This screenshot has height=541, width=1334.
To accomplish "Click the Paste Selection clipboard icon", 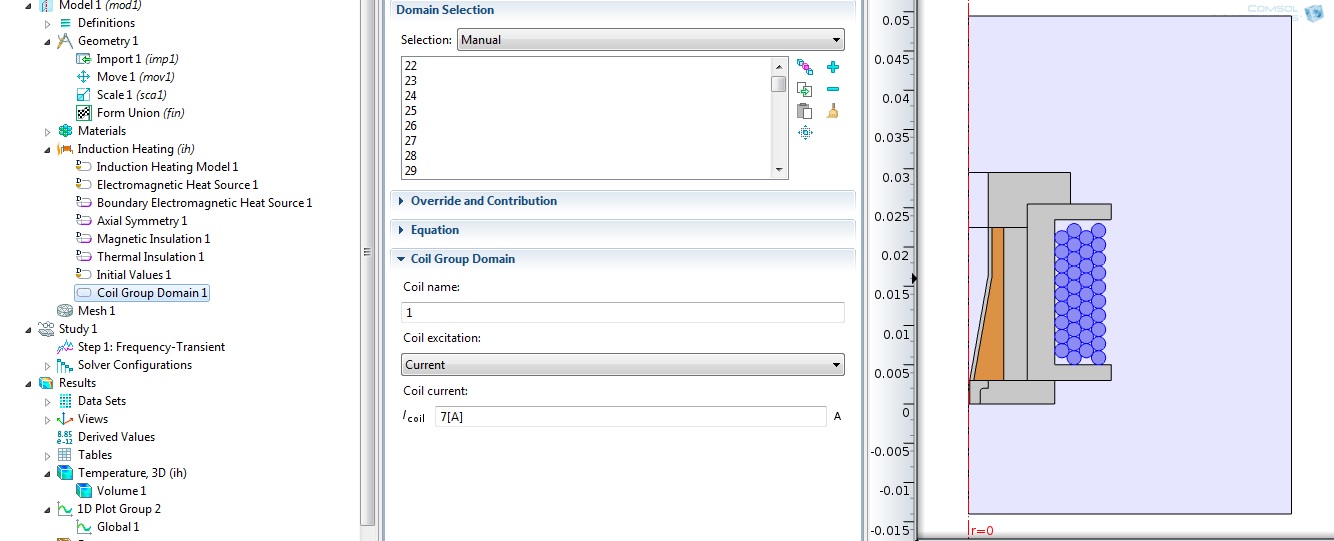I will coord(805,112).
